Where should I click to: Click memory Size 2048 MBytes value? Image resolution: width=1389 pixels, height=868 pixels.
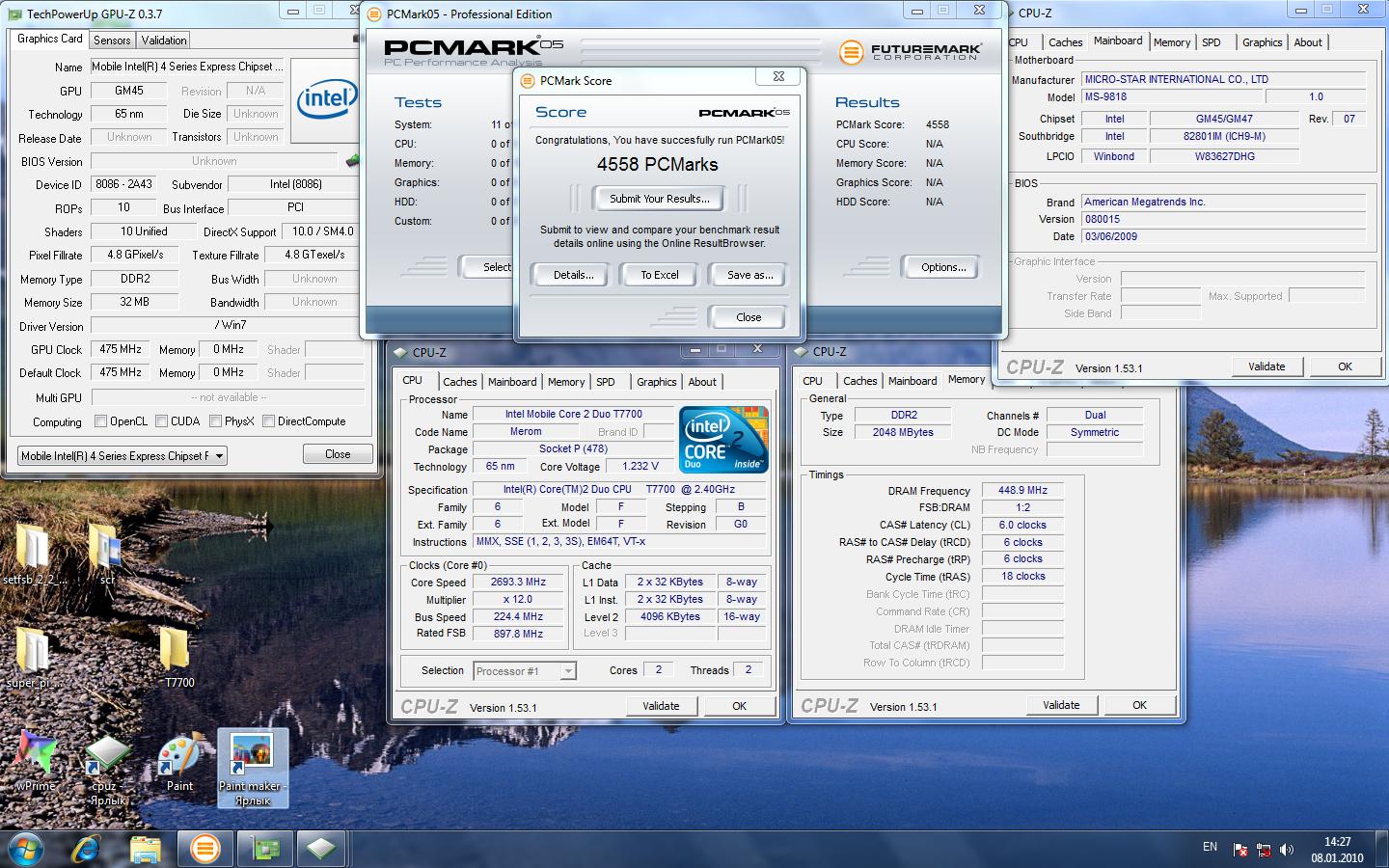[x=904, y=432]
